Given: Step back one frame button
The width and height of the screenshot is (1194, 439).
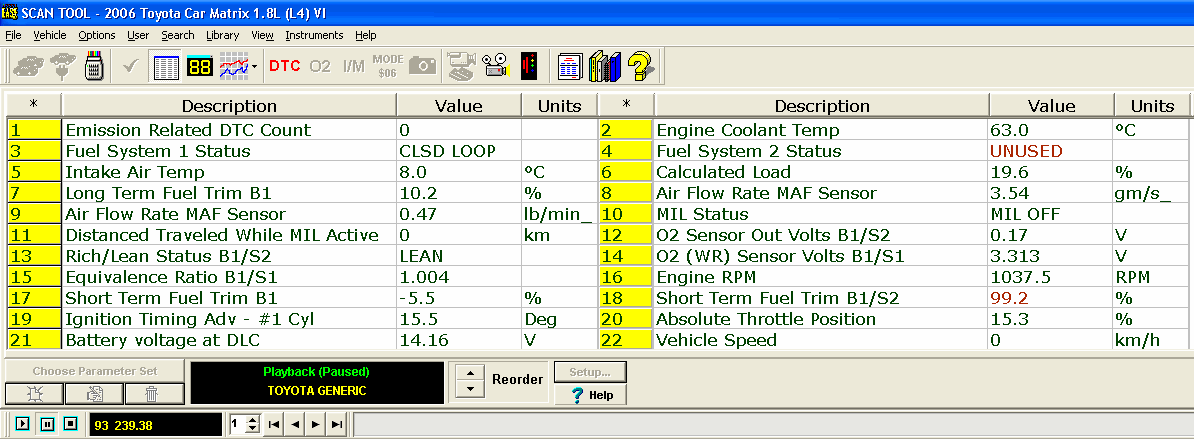Looking at the screenshot, I should coord(295,425).
